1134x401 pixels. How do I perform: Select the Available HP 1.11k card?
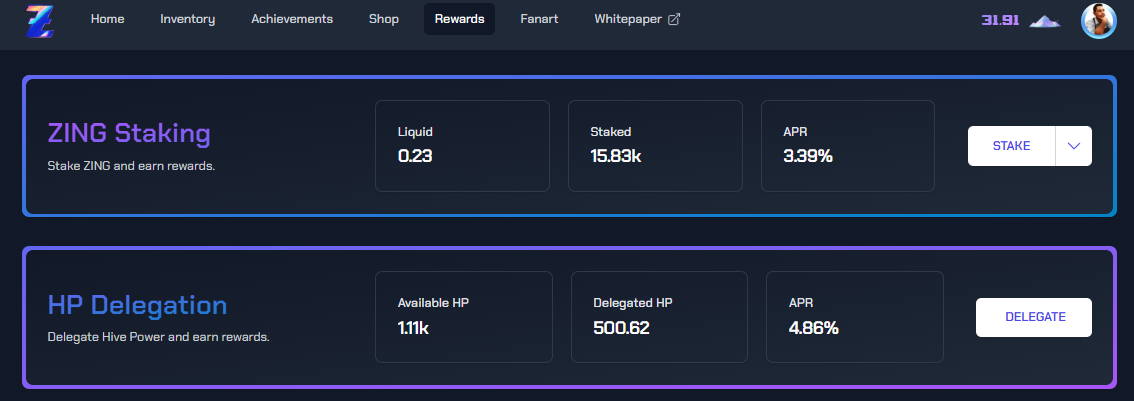[464, 317]
